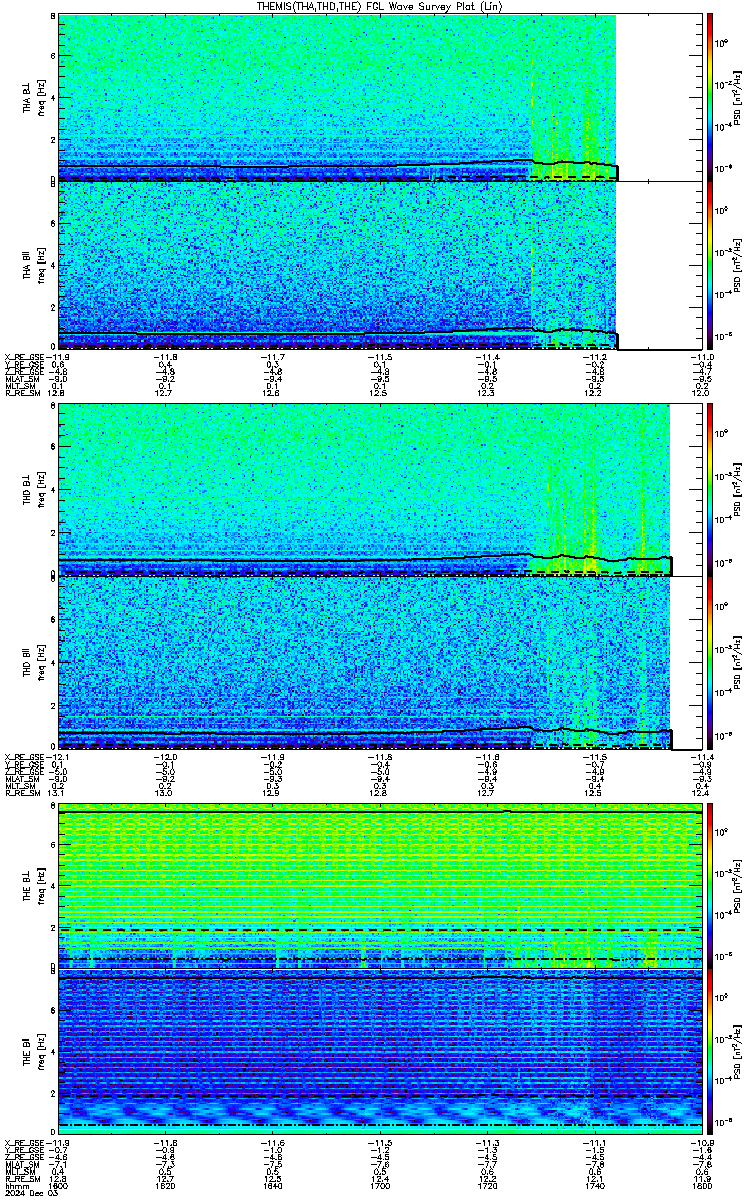Click the PSD color bar beside THA B∥

point(710,265)
